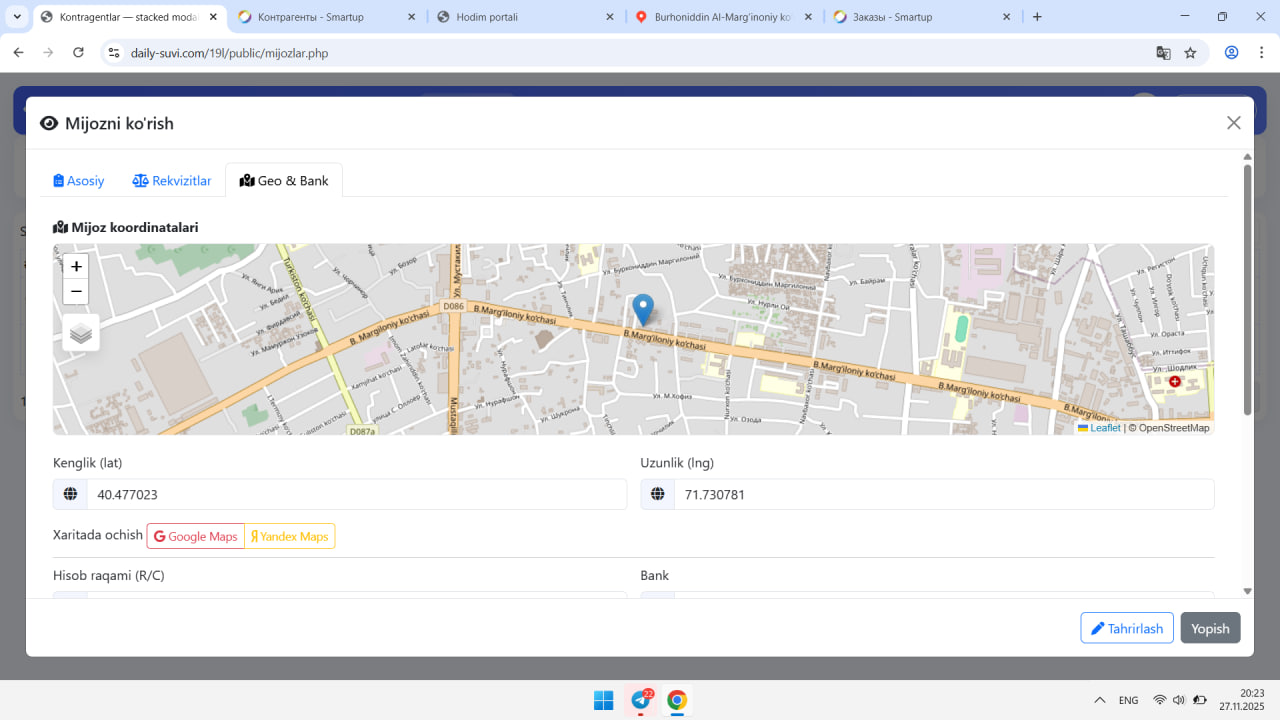The image size is (1280, 720).
Task: Zoom in on the Leaflet map
Action: [x=76, y=267]
